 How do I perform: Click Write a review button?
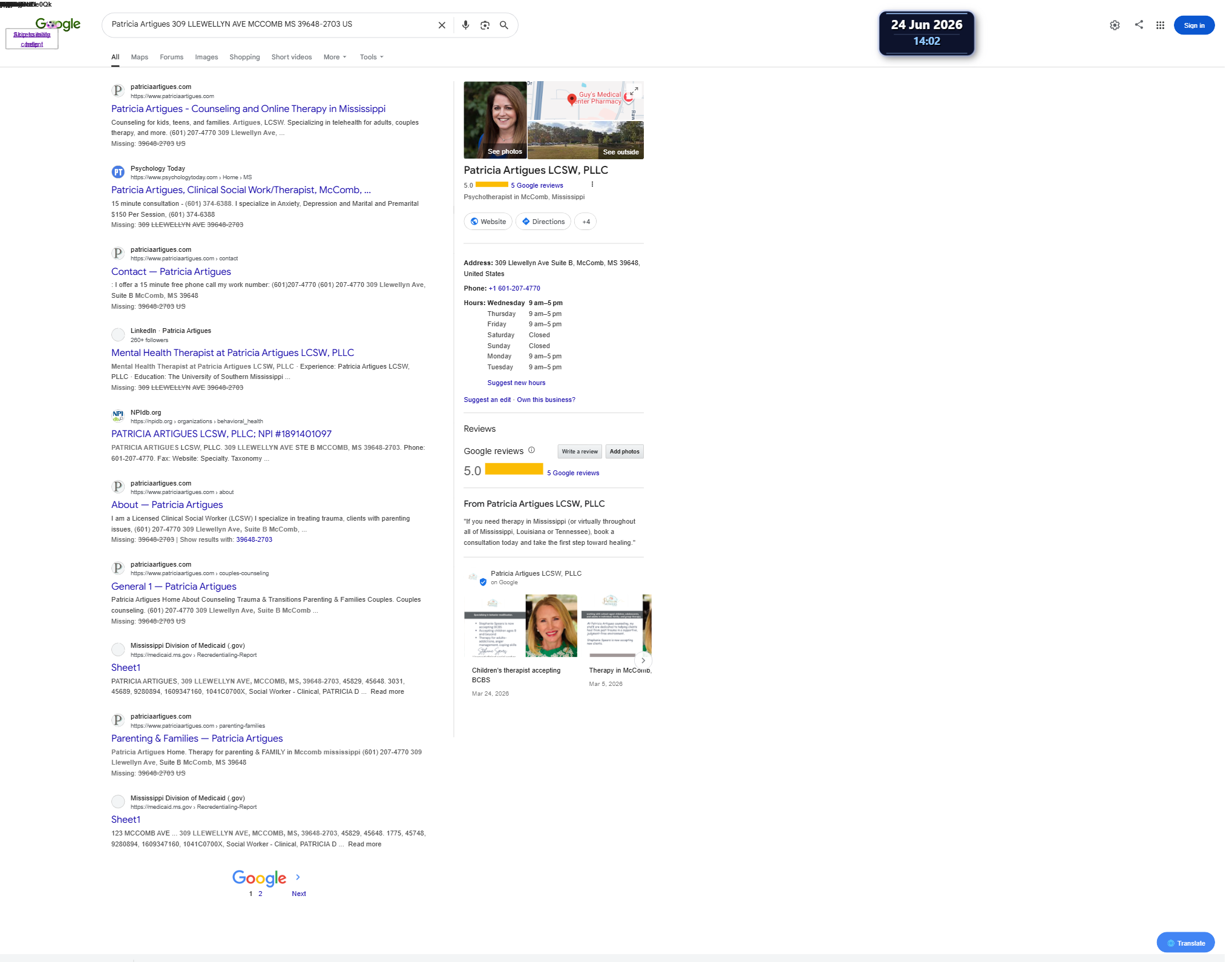580,452
